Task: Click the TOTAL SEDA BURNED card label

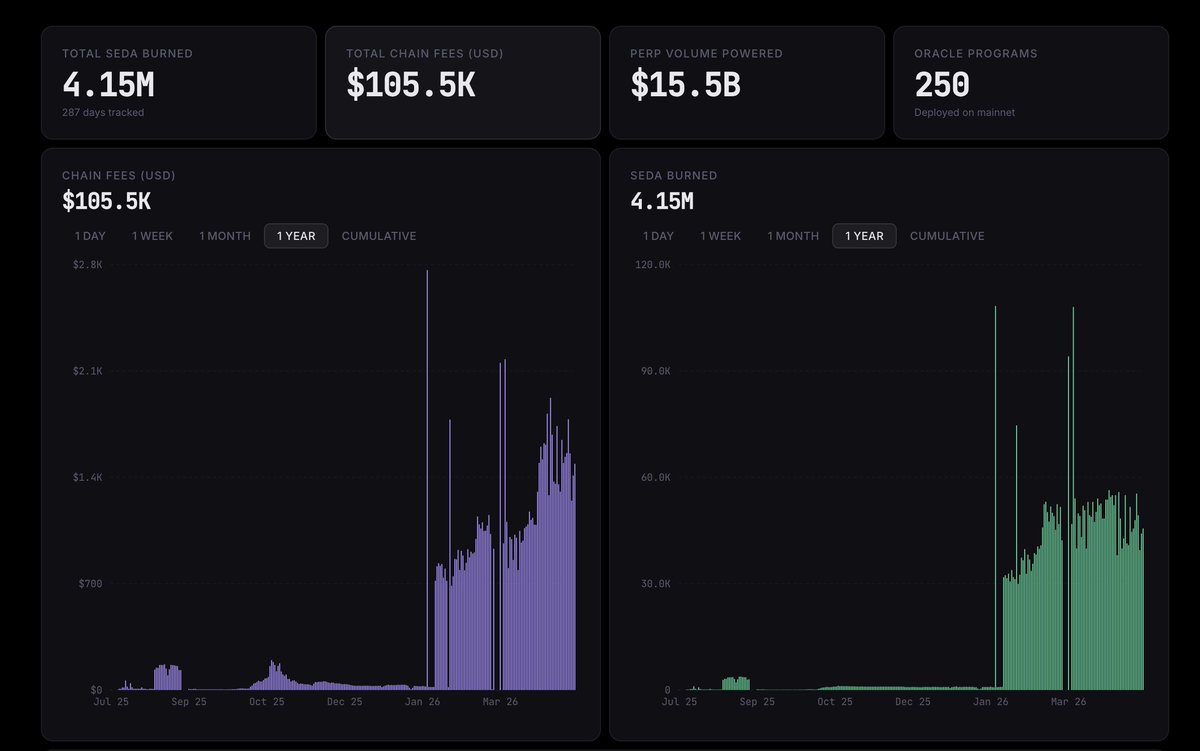Action: 127,54
